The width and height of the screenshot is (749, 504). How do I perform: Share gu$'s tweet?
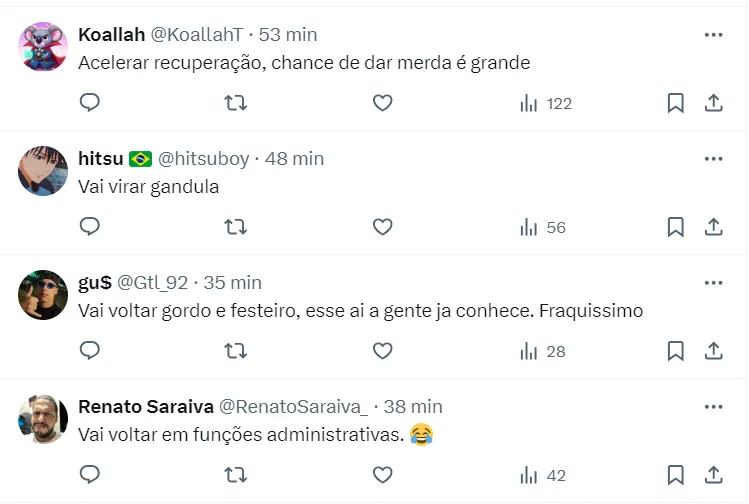[714, 351]
